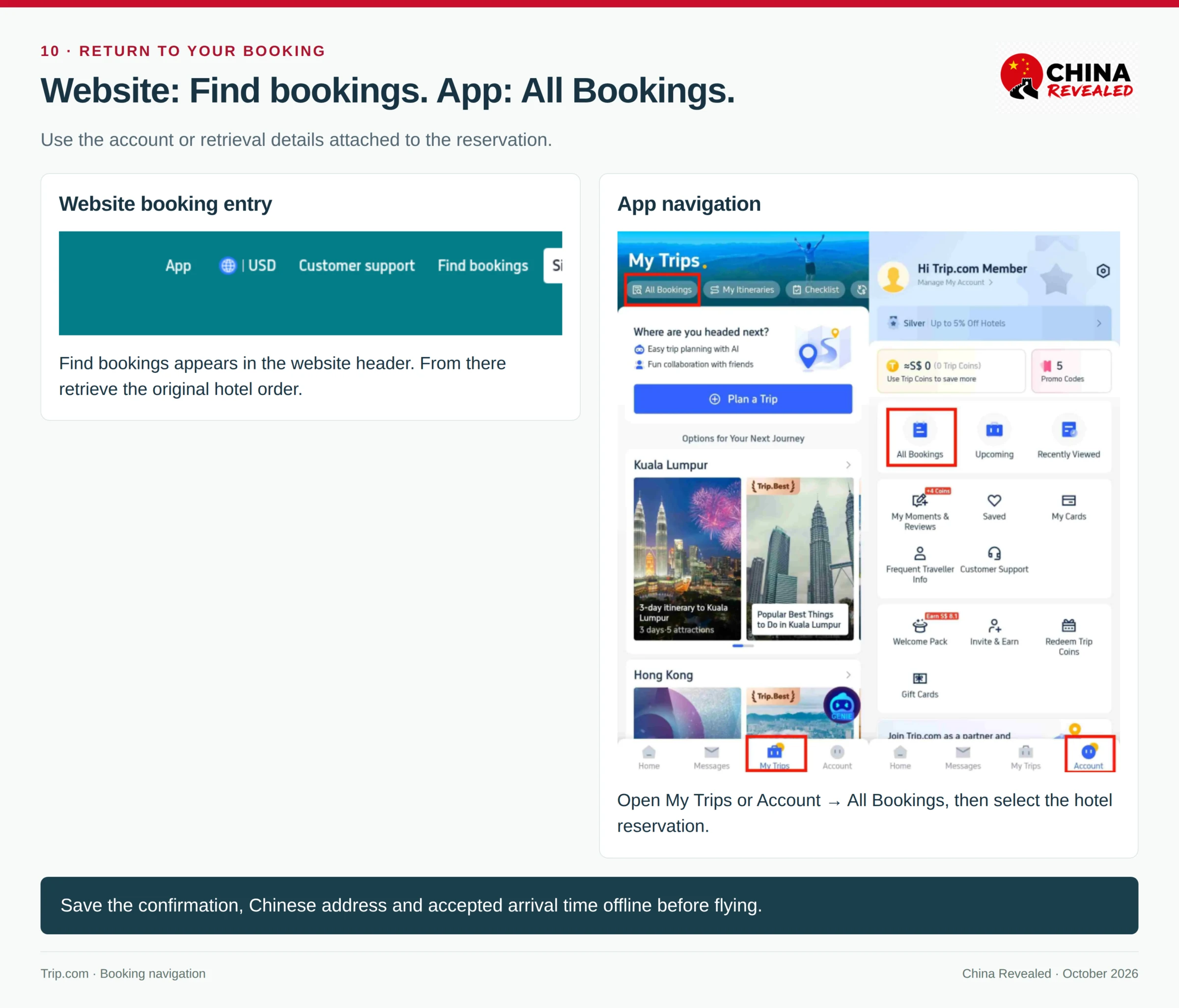1179x1008 pixels.
Task: Tap My Trips in left screen bottom bar
Action: (775, 756)
